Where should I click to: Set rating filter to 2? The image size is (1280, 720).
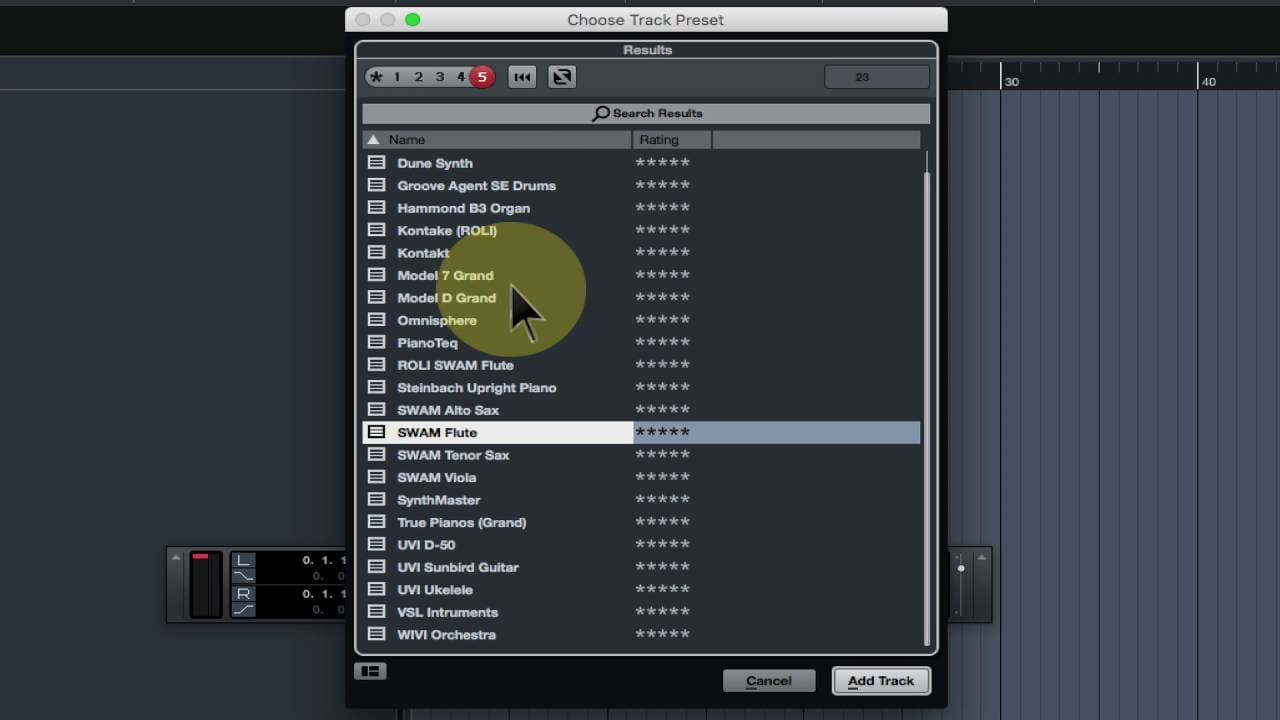click(x=418, y=77)
